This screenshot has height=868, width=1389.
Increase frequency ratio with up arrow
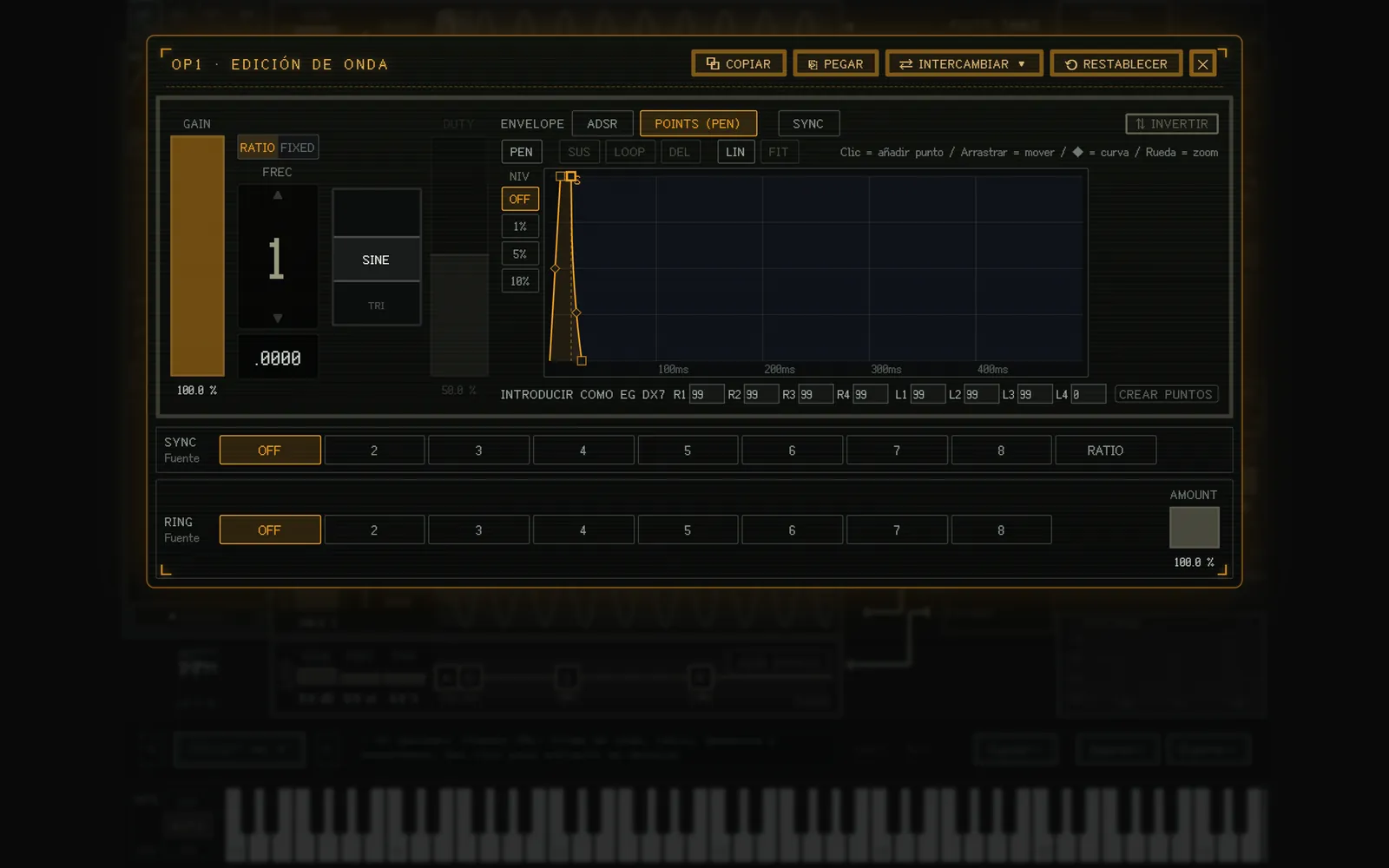(x=278, y=195)
